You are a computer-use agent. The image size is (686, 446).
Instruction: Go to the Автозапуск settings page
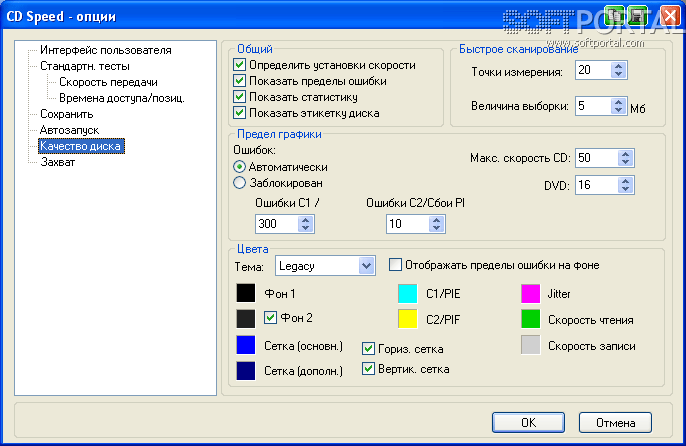pos(69,130)
